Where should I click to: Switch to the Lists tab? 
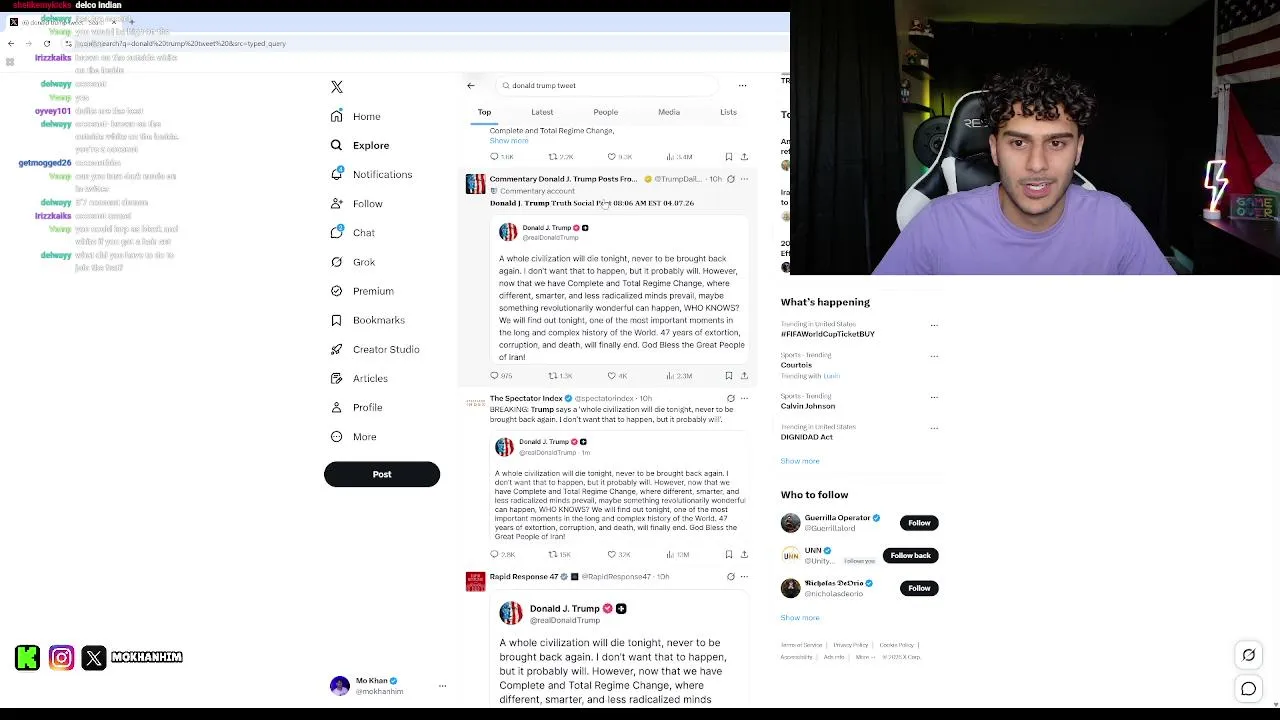728,112
